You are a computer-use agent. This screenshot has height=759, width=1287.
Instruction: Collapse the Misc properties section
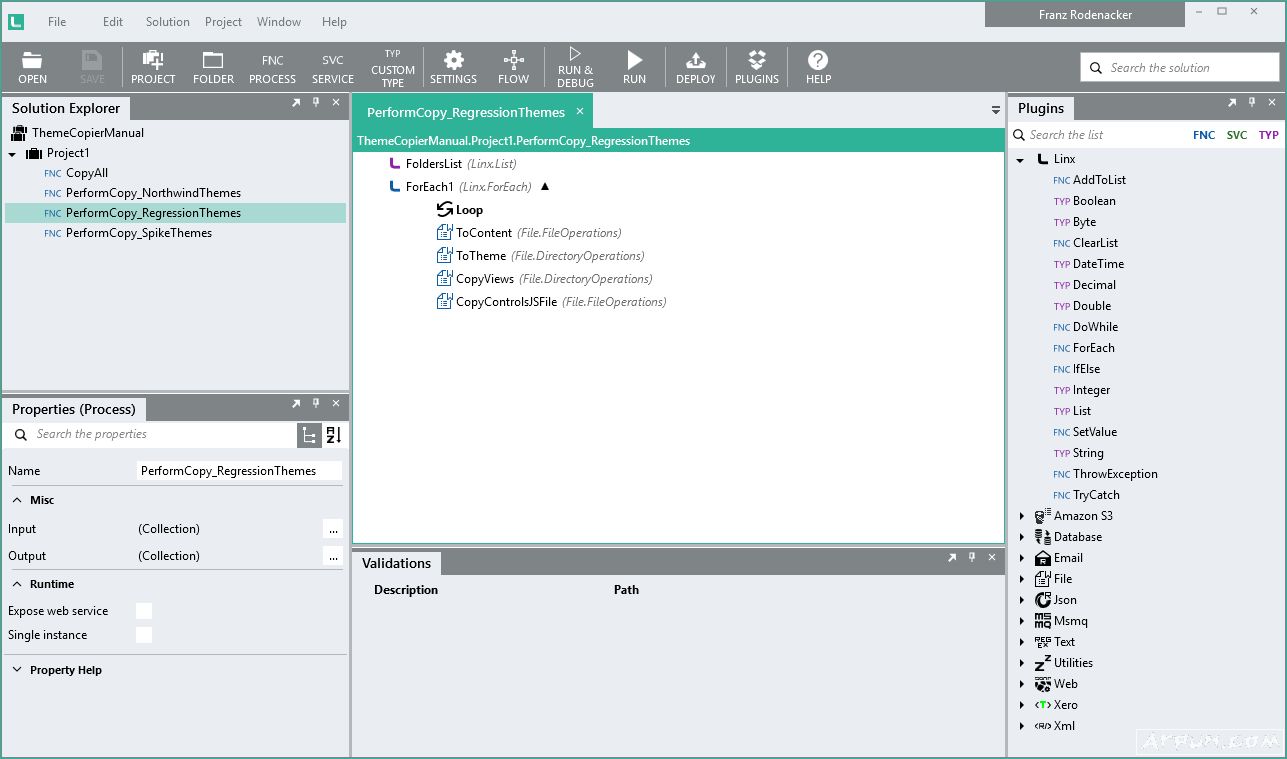(x=17, y=500)
